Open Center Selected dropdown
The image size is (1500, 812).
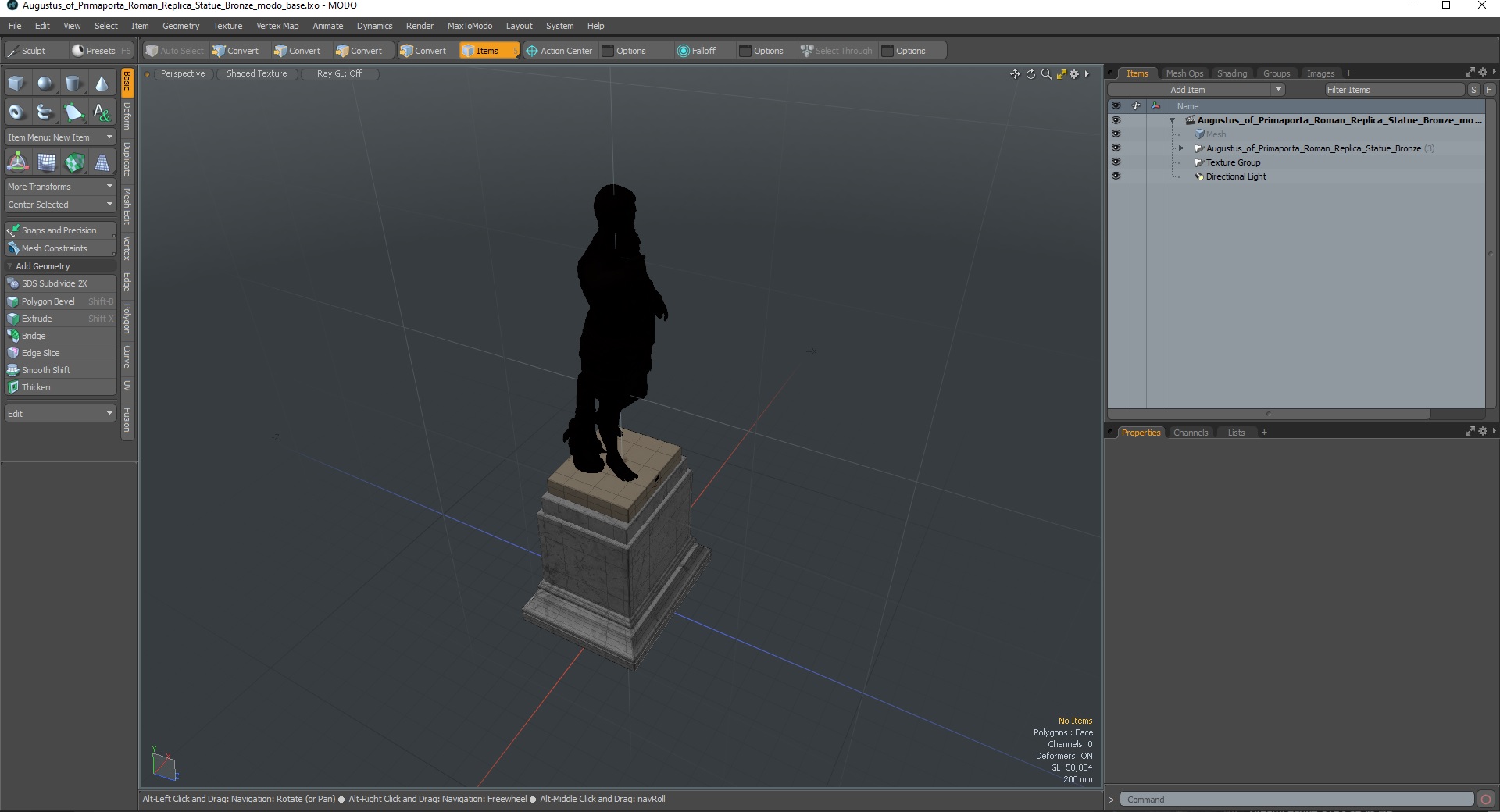point(60,205)
